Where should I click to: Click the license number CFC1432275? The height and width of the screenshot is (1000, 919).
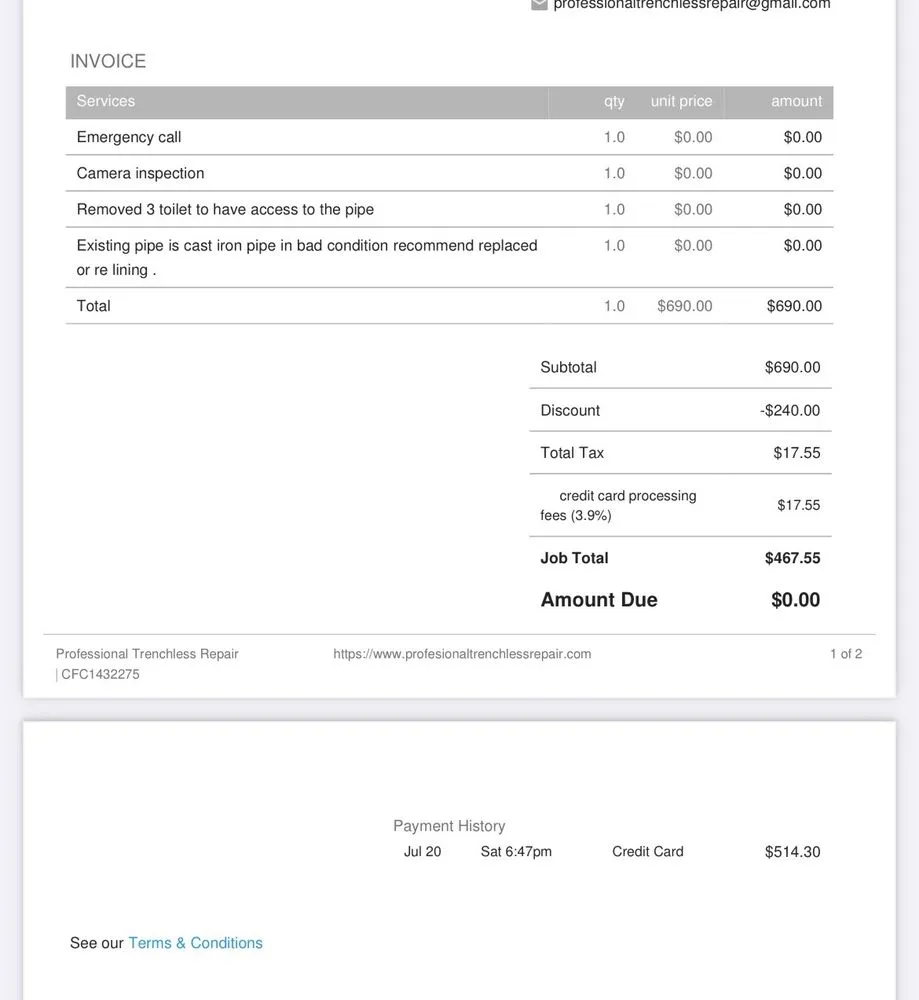[100, 675]
